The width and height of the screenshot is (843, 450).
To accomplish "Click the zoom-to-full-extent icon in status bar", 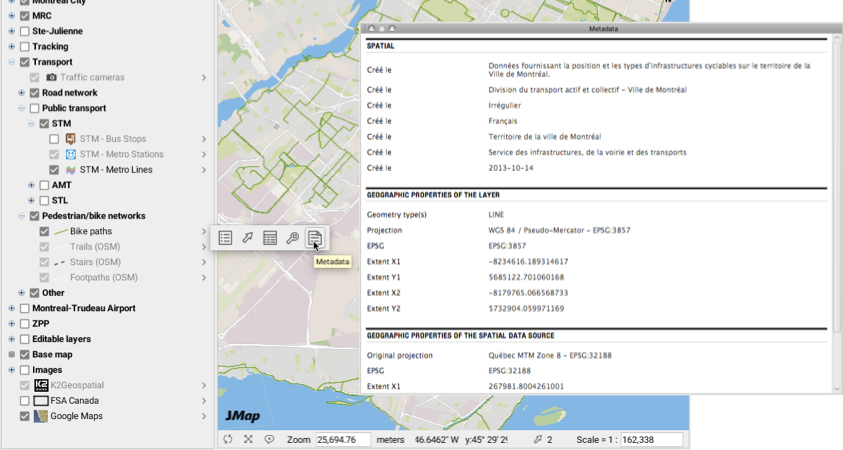I will pyautogui.click(x=248, y=439).
